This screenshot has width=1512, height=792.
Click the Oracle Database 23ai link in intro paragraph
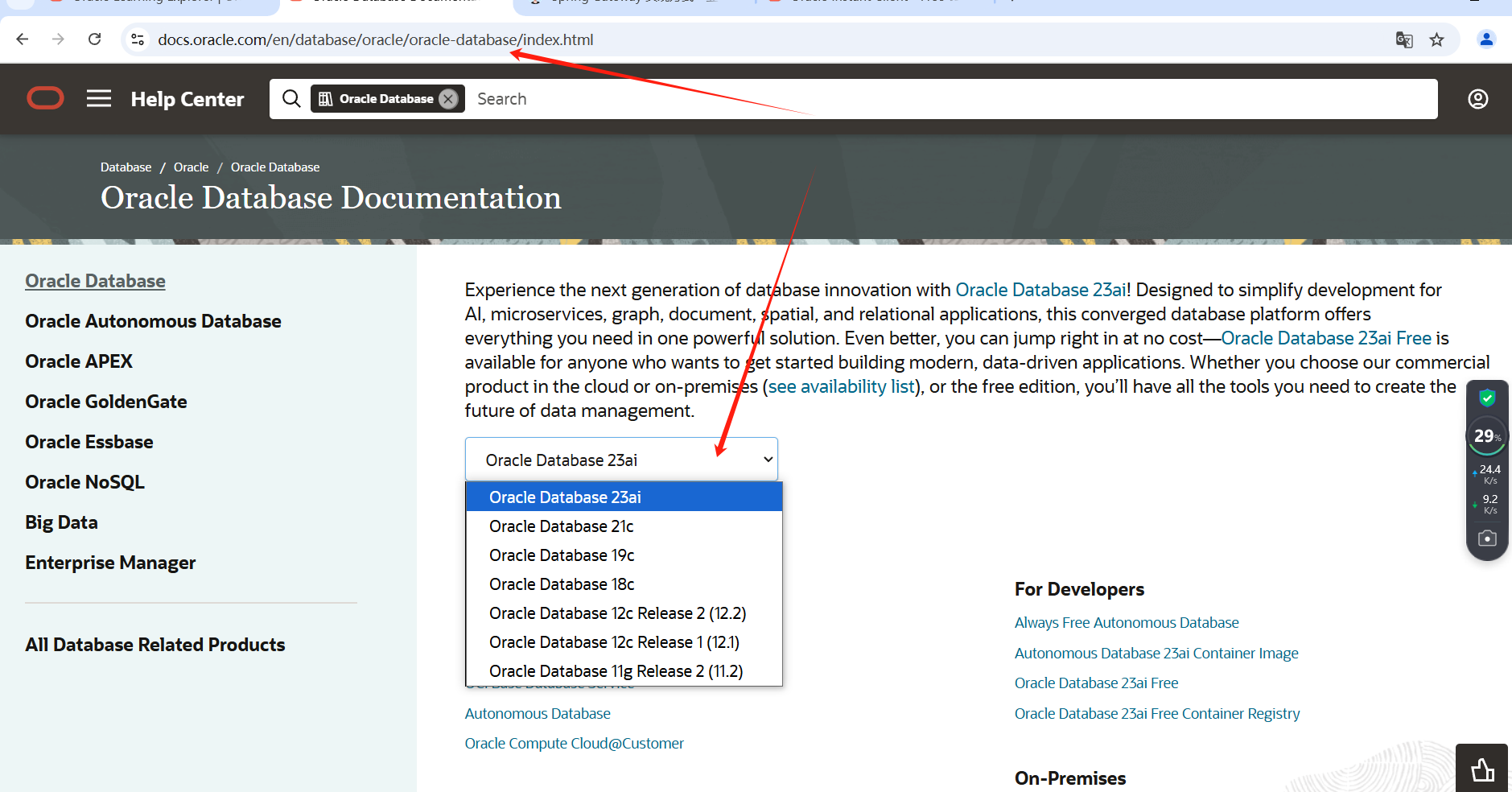(1040, 290)
